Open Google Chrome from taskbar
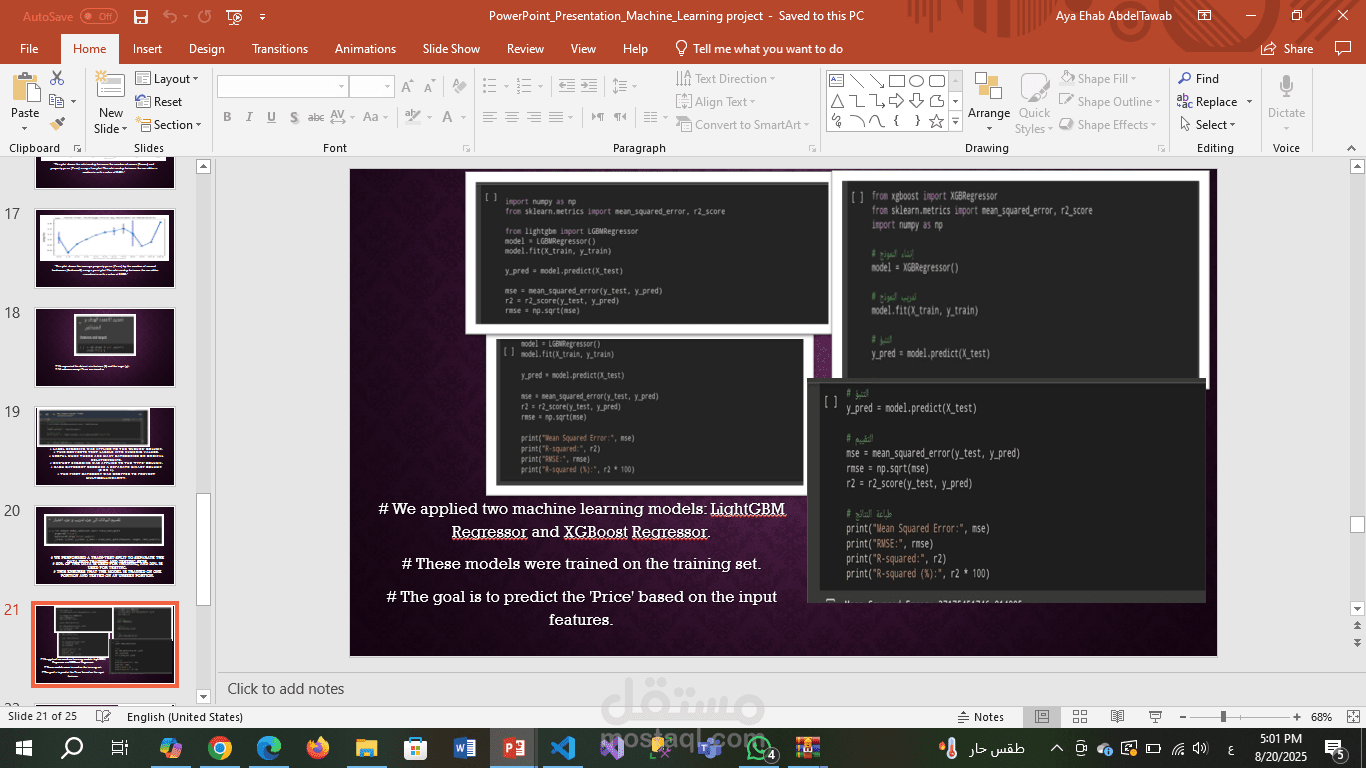Image resolution: width=1366 pixels, height=768 pixels. coord(220,747)
